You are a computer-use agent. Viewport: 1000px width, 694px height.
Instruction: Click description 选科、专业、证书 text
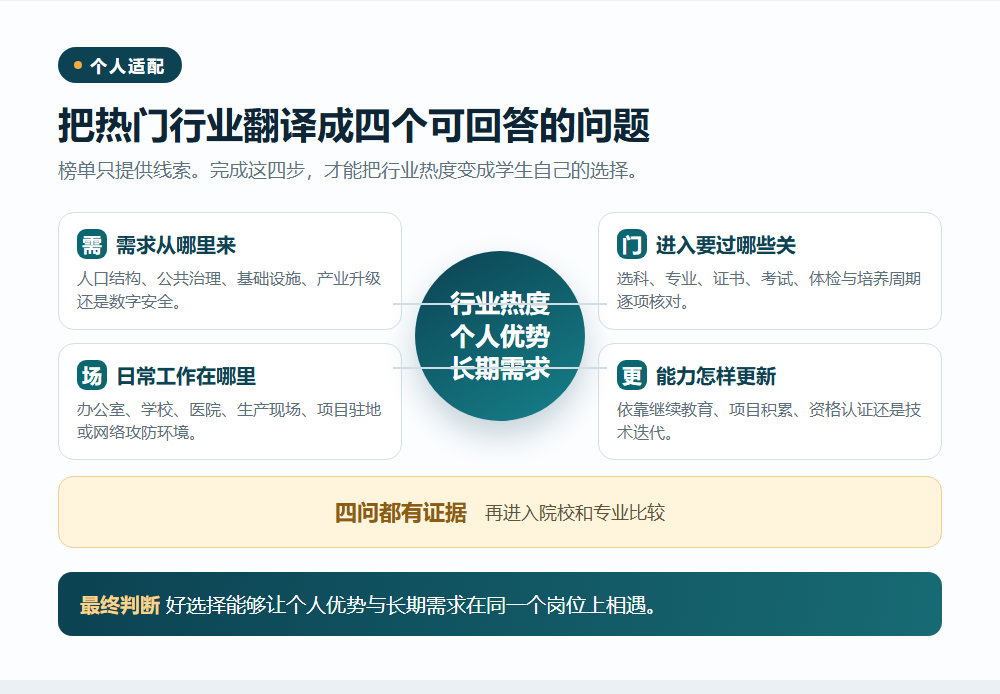click(x=768, y=290)
